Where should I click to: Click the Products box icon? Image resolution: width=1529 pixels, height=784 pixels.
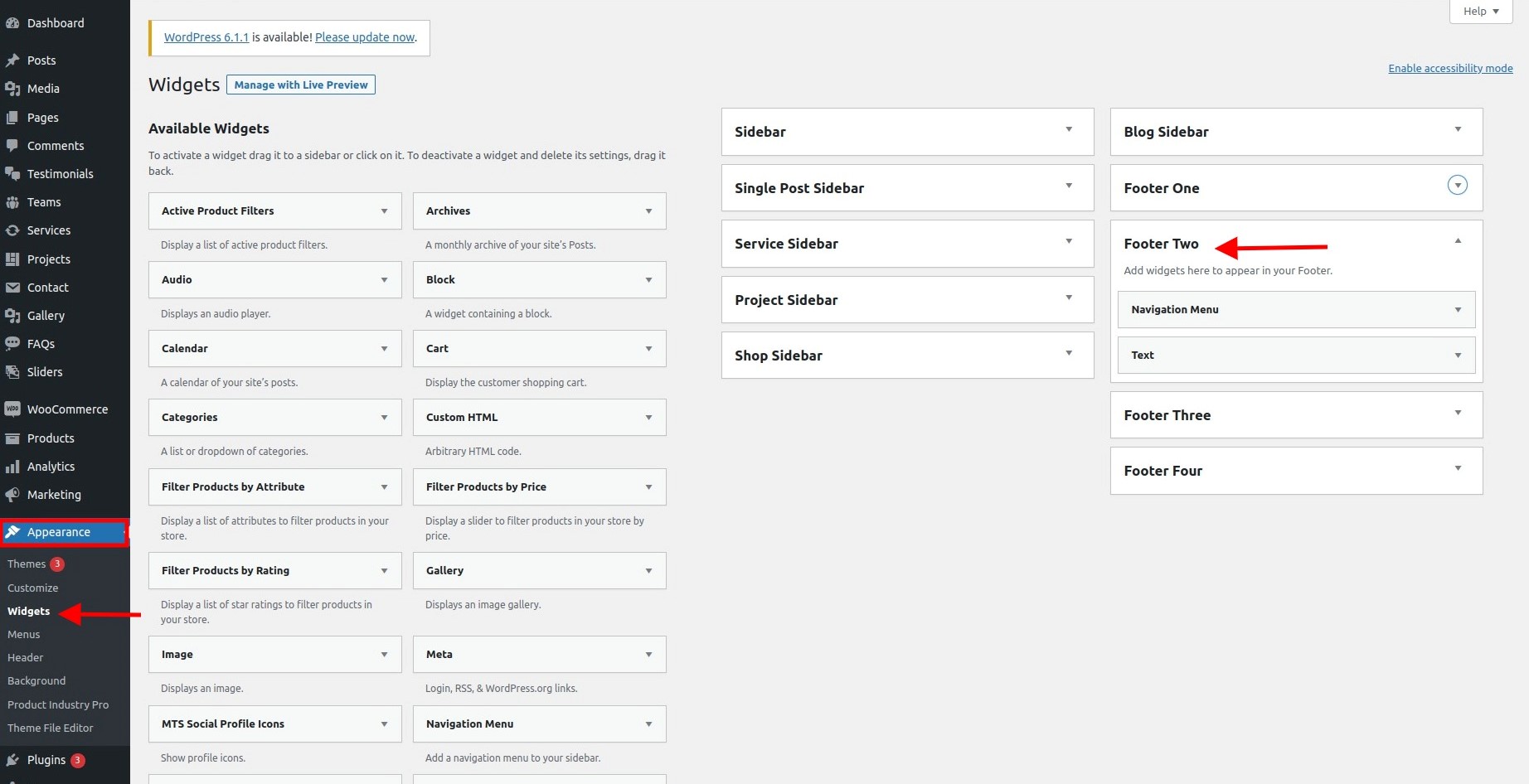12,438
